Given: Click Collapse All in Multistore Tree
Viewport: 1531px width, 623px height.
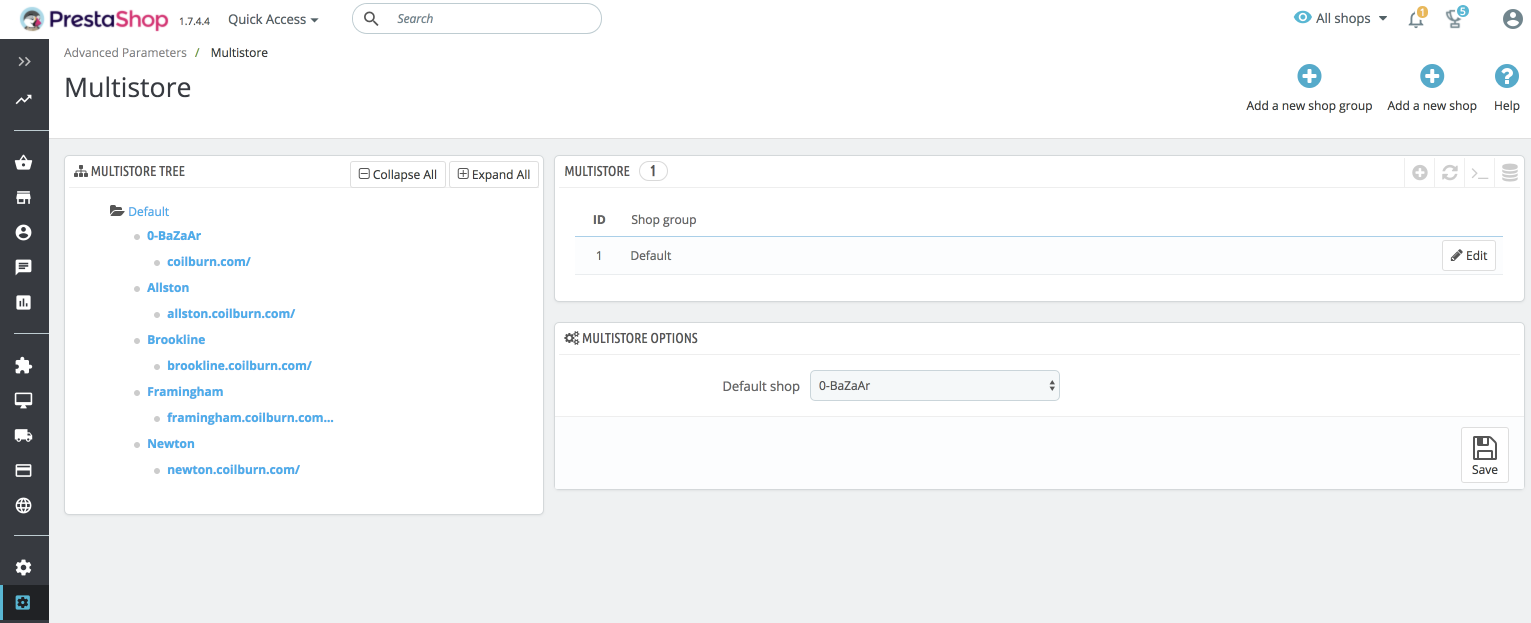Looking at the screenshot, I should (397, 174).
